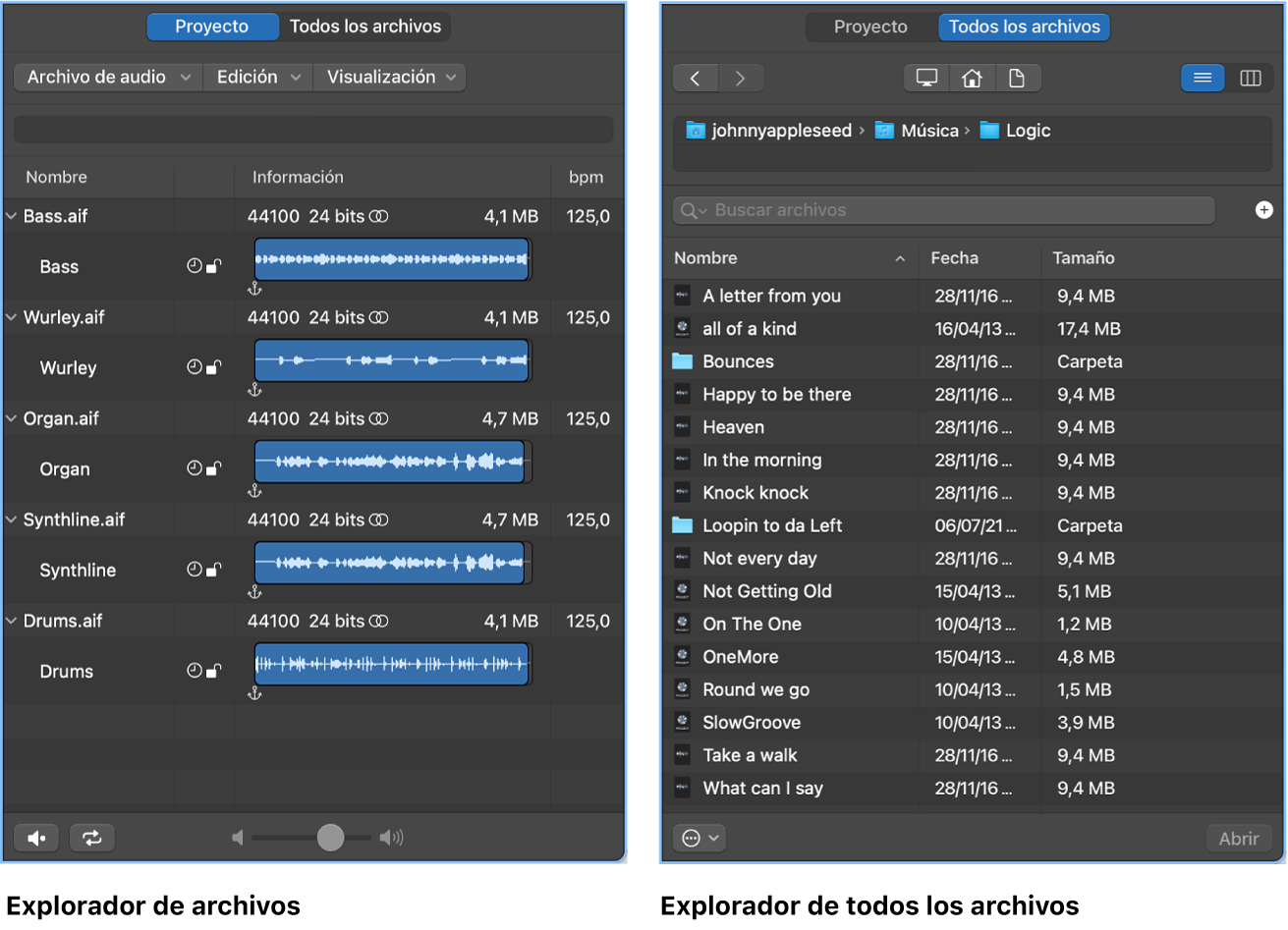Click the Computer location icon

coord(925,78)
